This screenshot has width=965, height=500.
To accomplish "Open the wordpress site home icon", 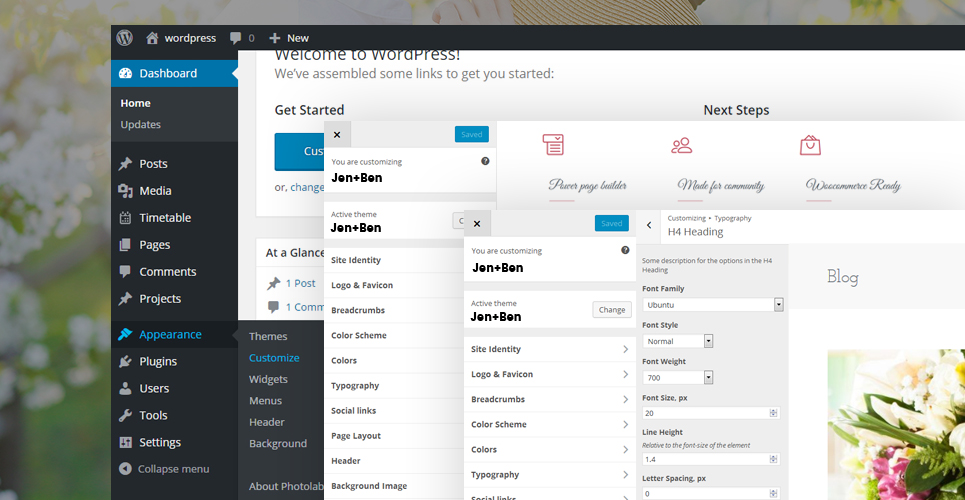I will click(152, 38).
